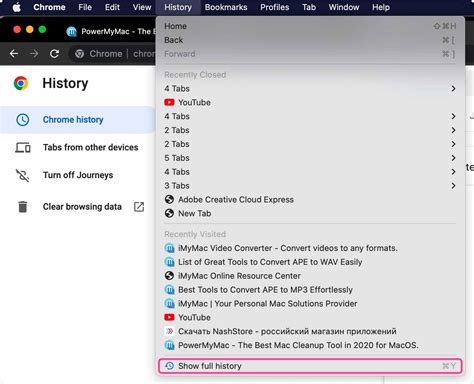
Task: Expand the first 4 Tabs submenu arrow
Action: tap(453, 89)
